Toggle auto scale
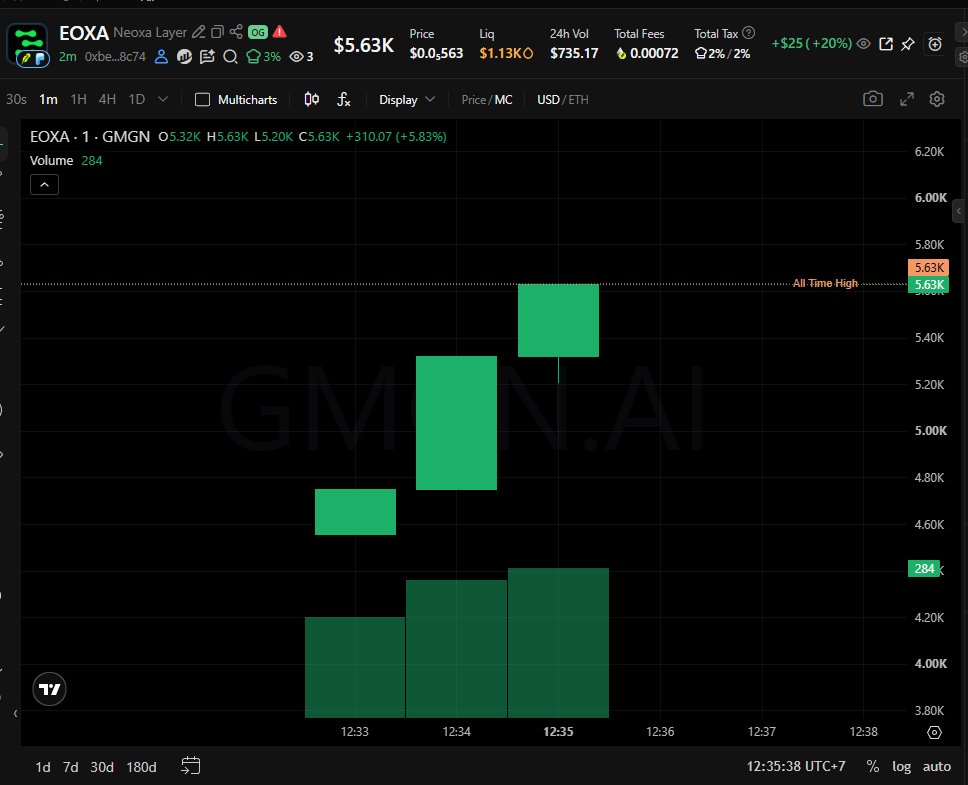Screen dimensions: 968x785 click(x=937, y=766)
